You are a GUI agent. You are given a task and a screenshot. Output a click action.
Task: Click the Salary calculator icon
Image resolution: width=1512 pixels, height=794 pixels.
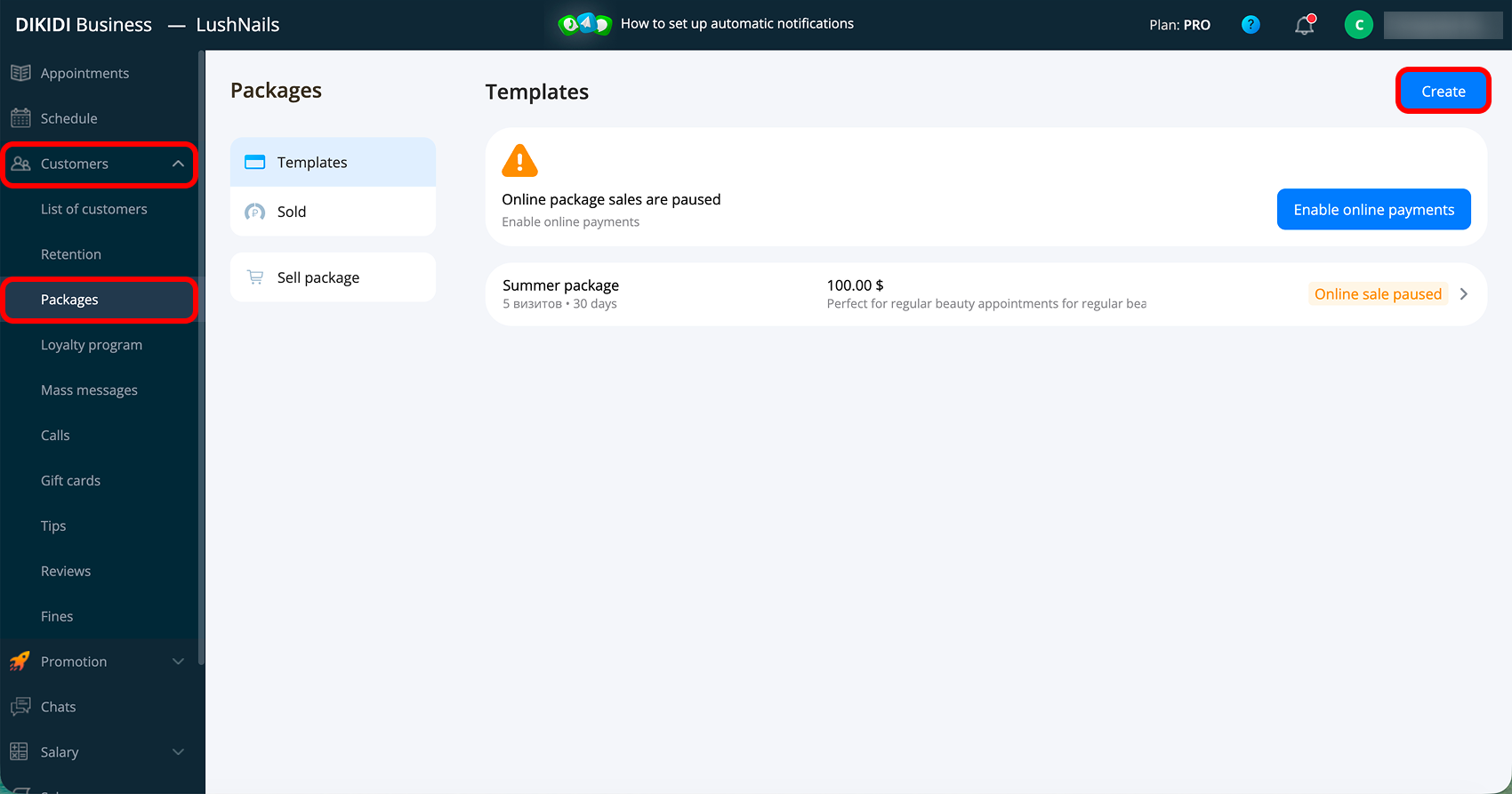coord(20,752)
